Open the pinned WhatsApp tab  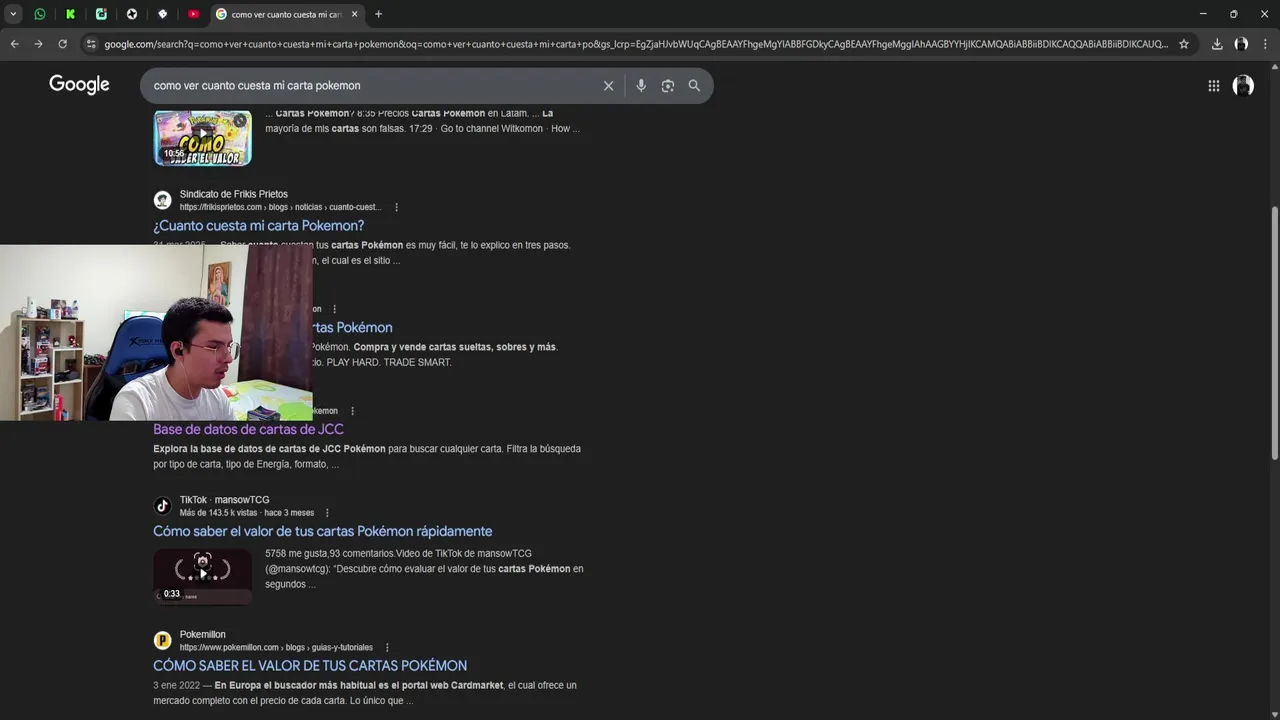pyautogui.click(x=40, y=14)
